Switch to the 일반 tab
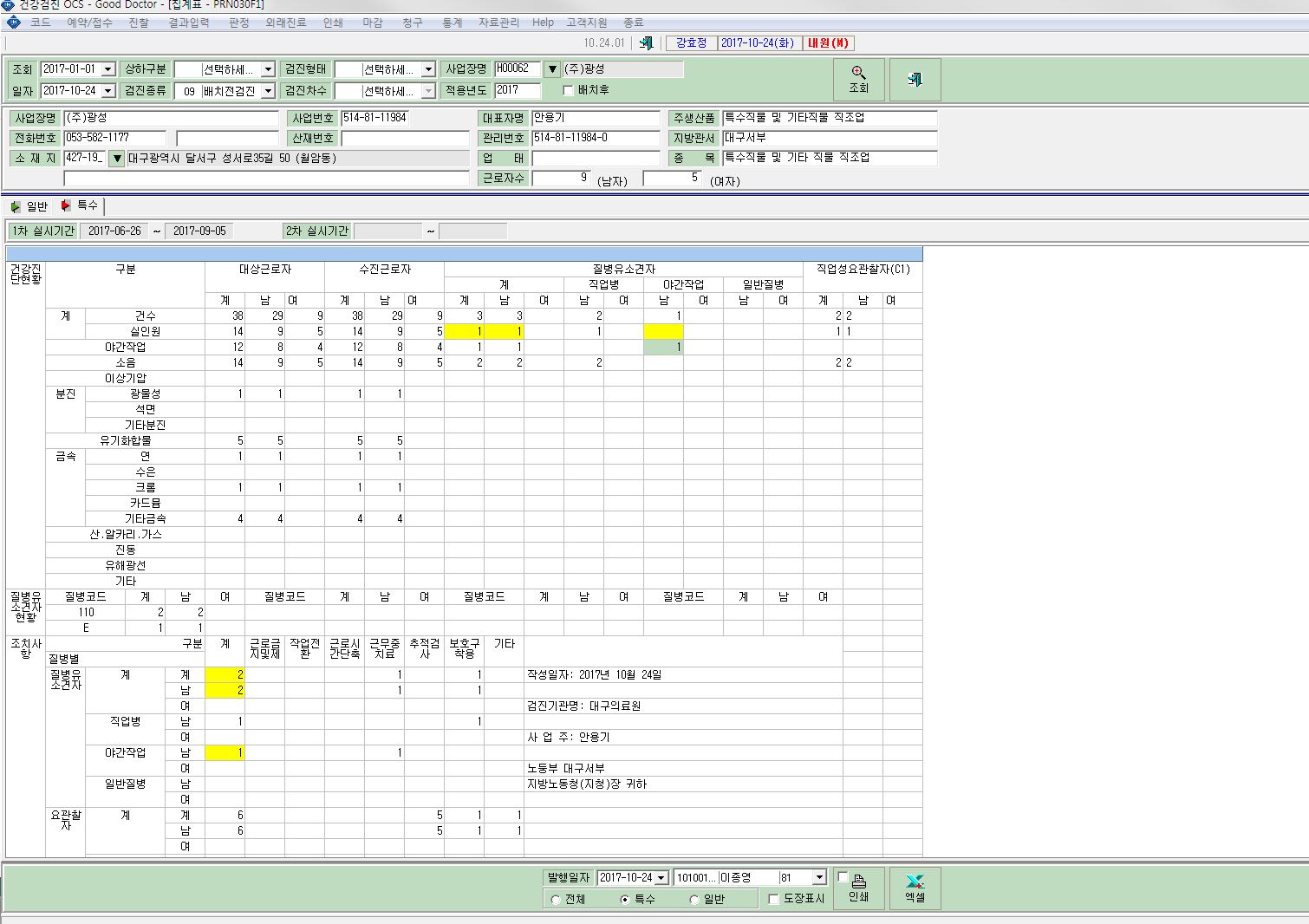Image resolution: width=1309 pixels, height=924 pixels. pyautogui.click(x=29, y=206)
